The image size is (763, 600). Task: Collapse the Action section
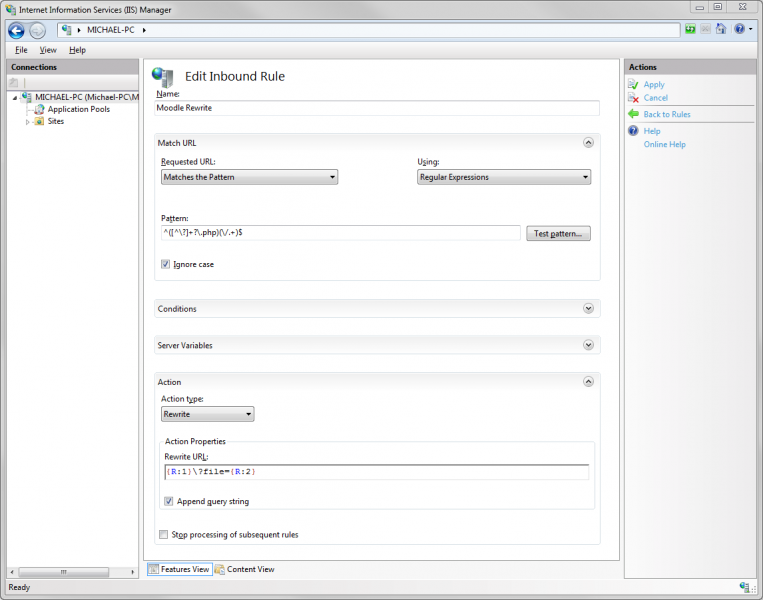588,382
